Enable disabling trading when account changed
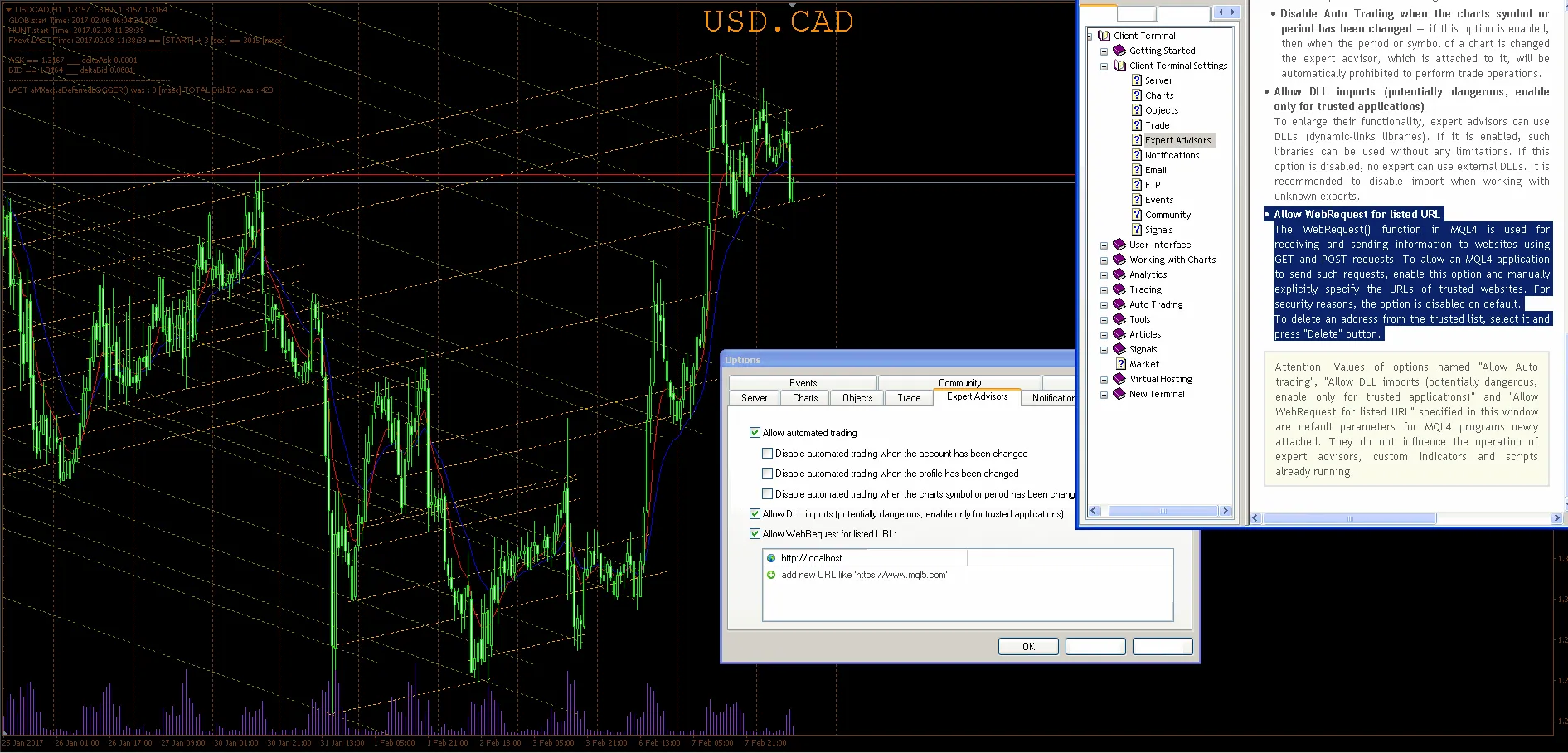1568x753 pixels. [767, 454]
